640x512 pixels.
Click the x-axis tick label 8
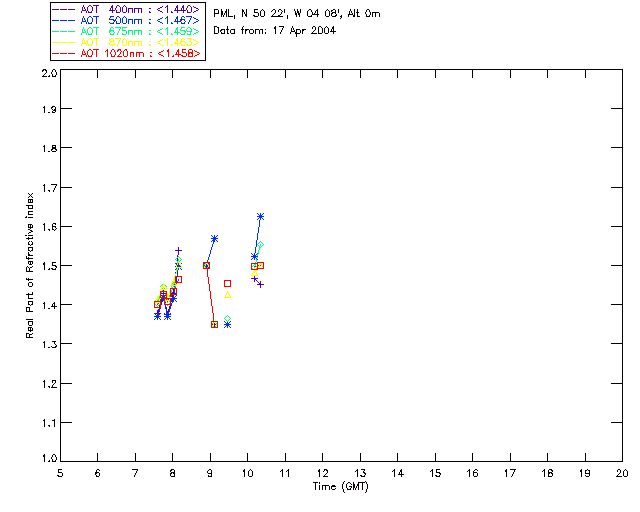173,473
